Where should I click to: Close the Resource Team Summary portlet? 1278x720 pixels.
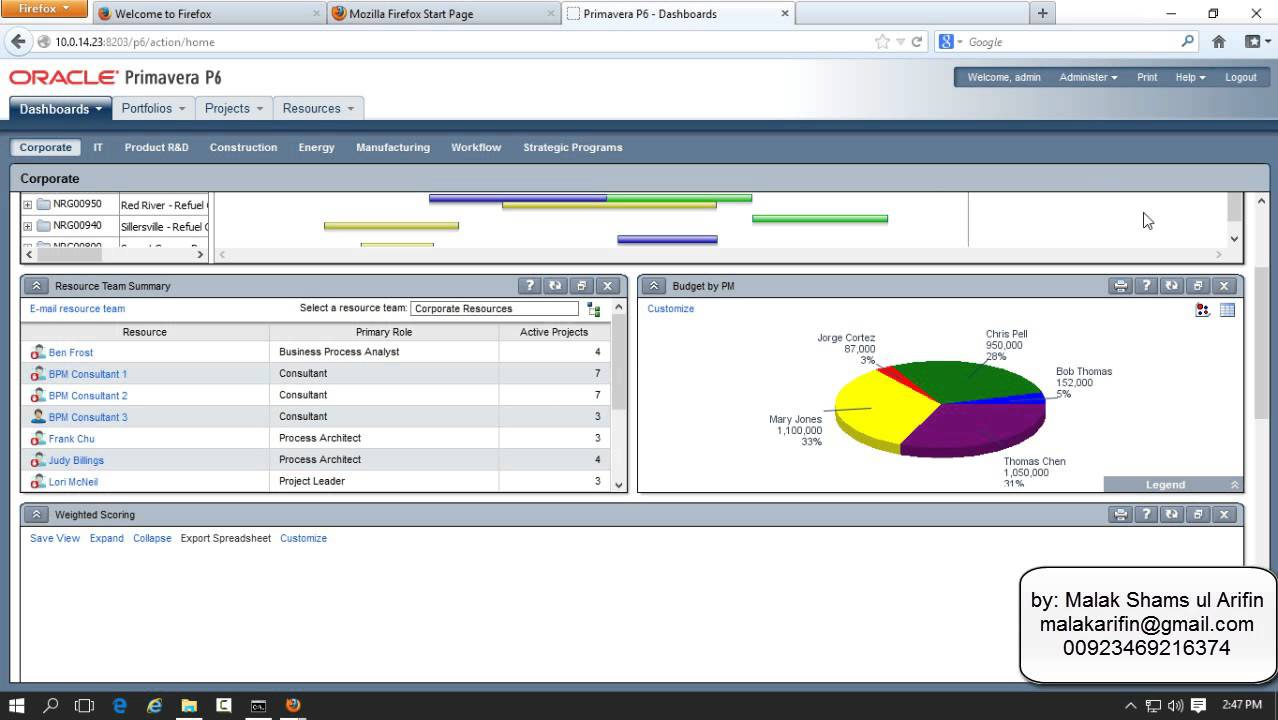tap(607, 286)
